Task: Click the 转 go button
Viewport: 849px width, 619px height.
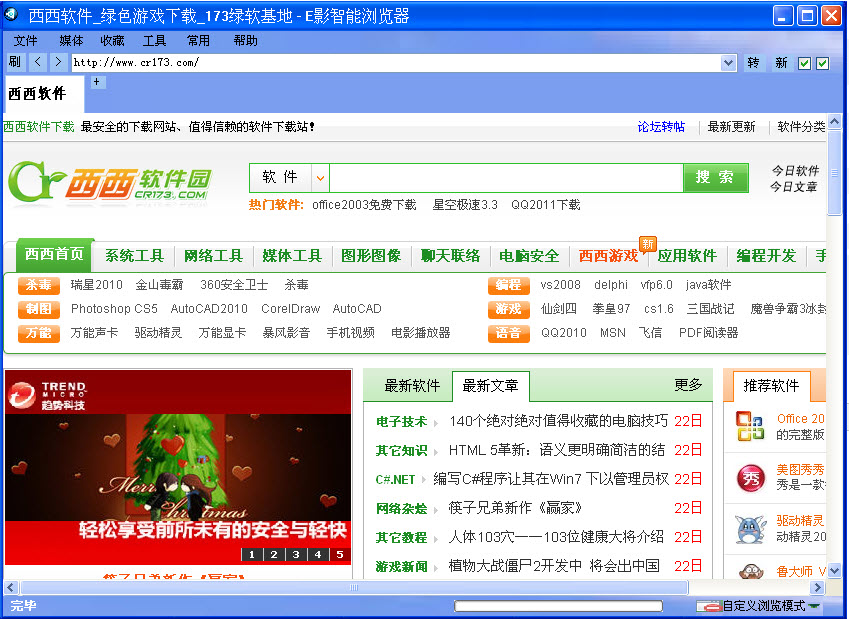Action: (753, 63)
